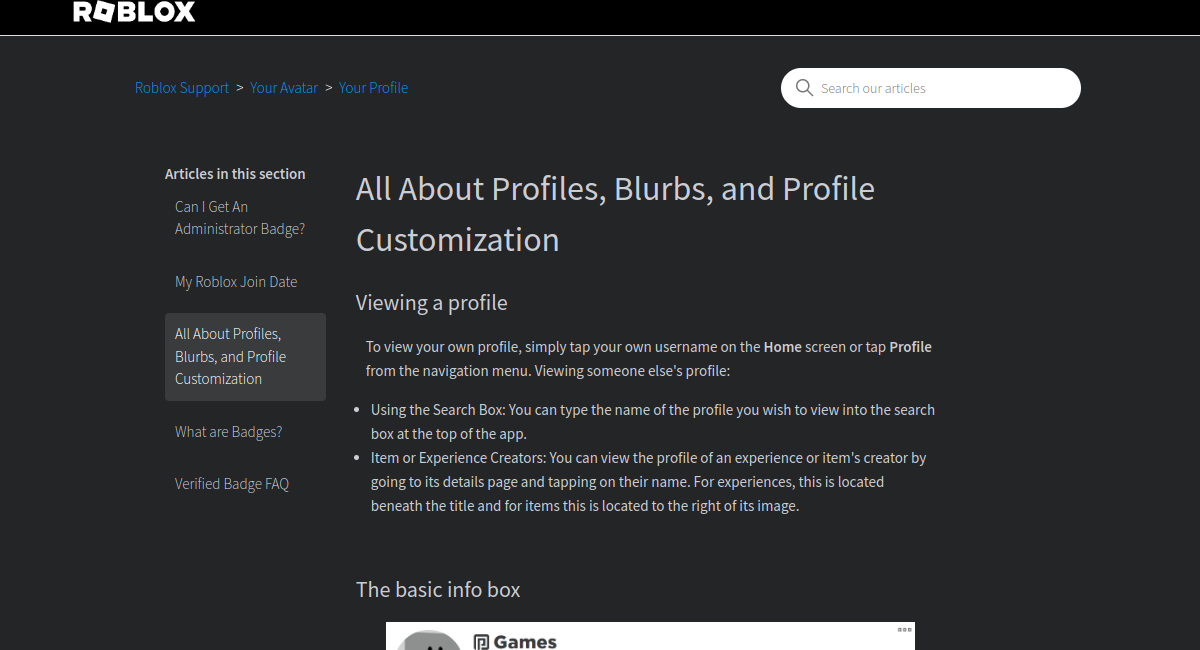This screenshot has height=650, width=1200.
Task: Click the bold word 'Home' in paragraph
Action: [783, 347]
